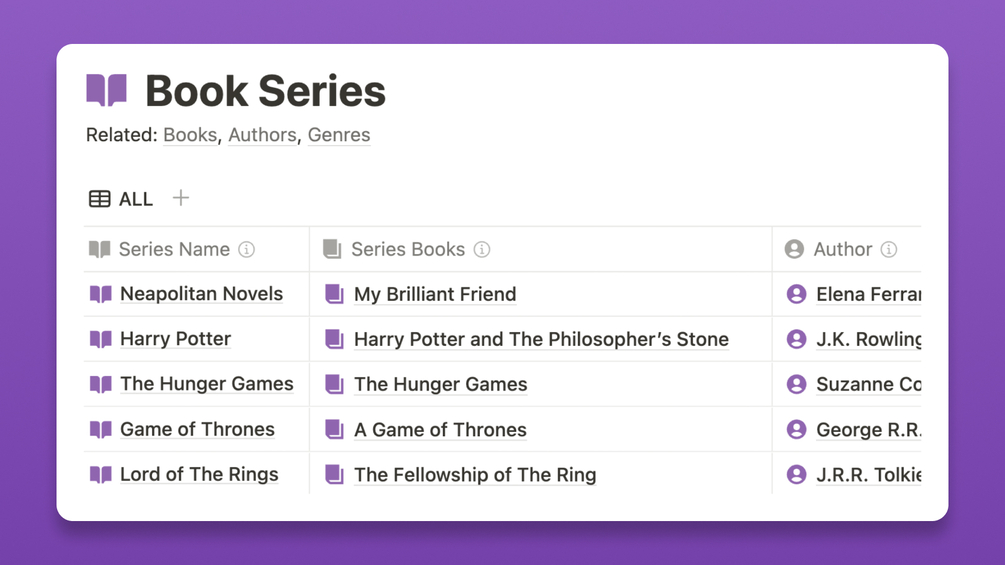1005x565 pixels.
Task: Click the Author column header
Action: 842,249
